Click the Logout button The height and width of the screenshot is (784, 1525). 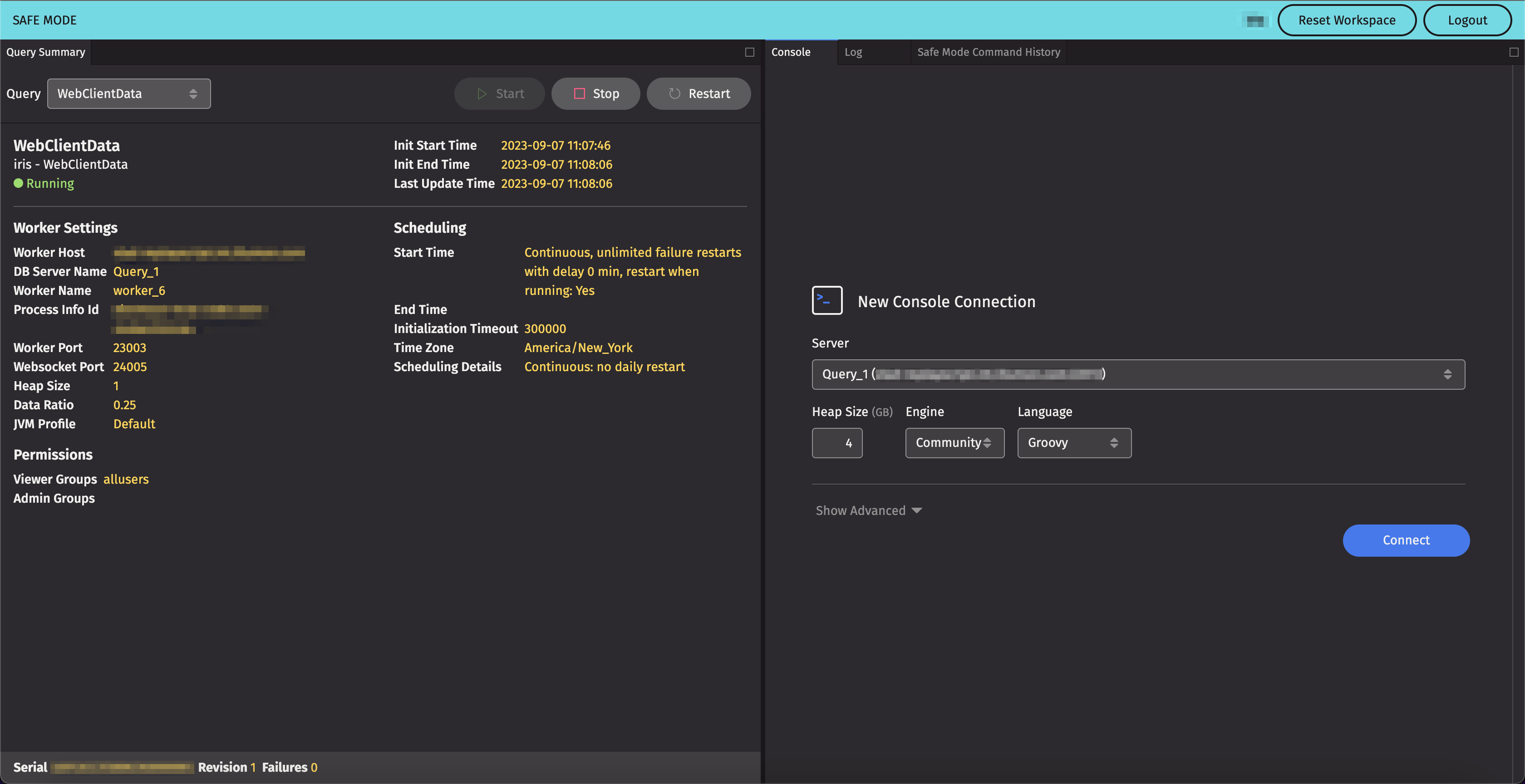click(x=1467, y=20)
